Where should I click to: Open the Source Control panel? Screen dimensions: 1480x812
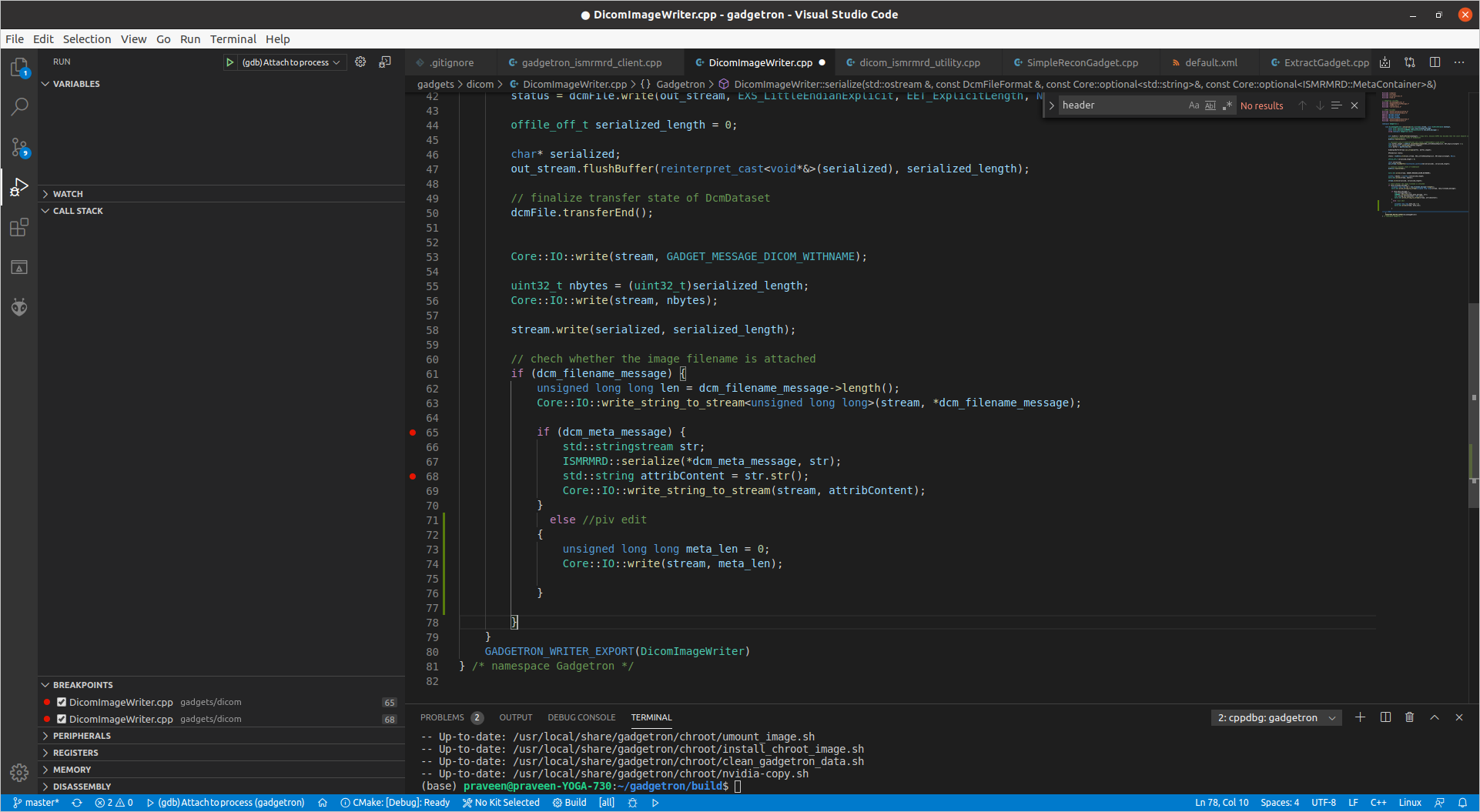[19, 148]
